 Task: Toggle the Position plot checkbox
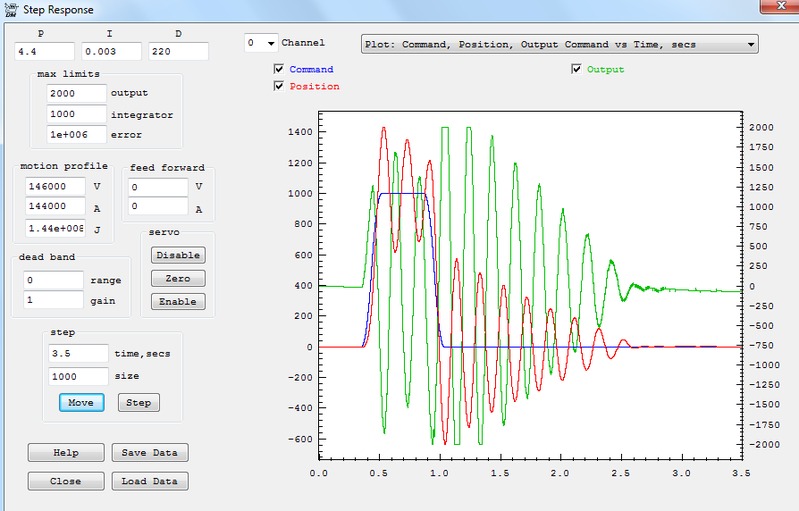click(279, 87)
